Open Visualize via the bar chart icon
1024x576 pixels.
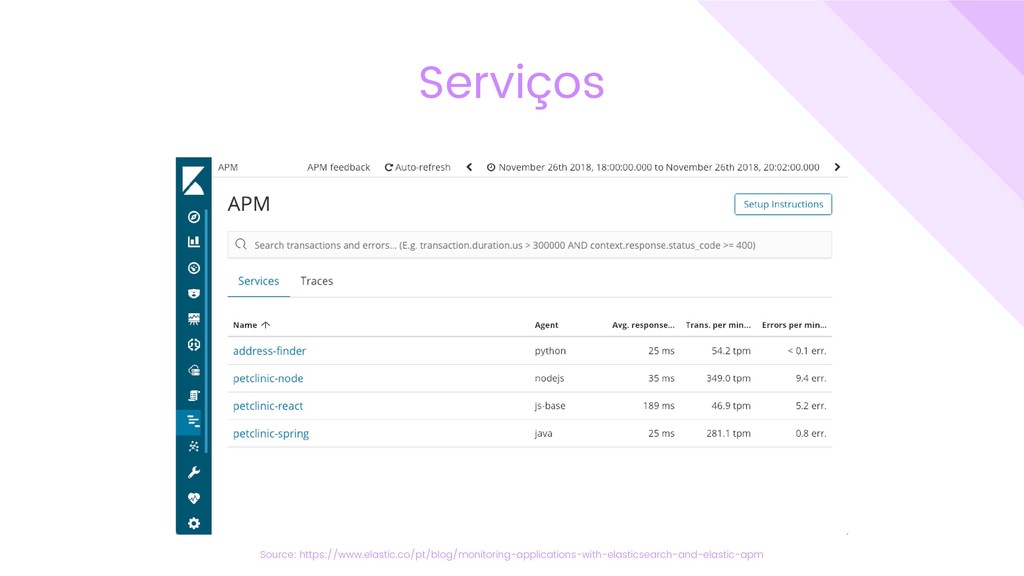point(193,242)
